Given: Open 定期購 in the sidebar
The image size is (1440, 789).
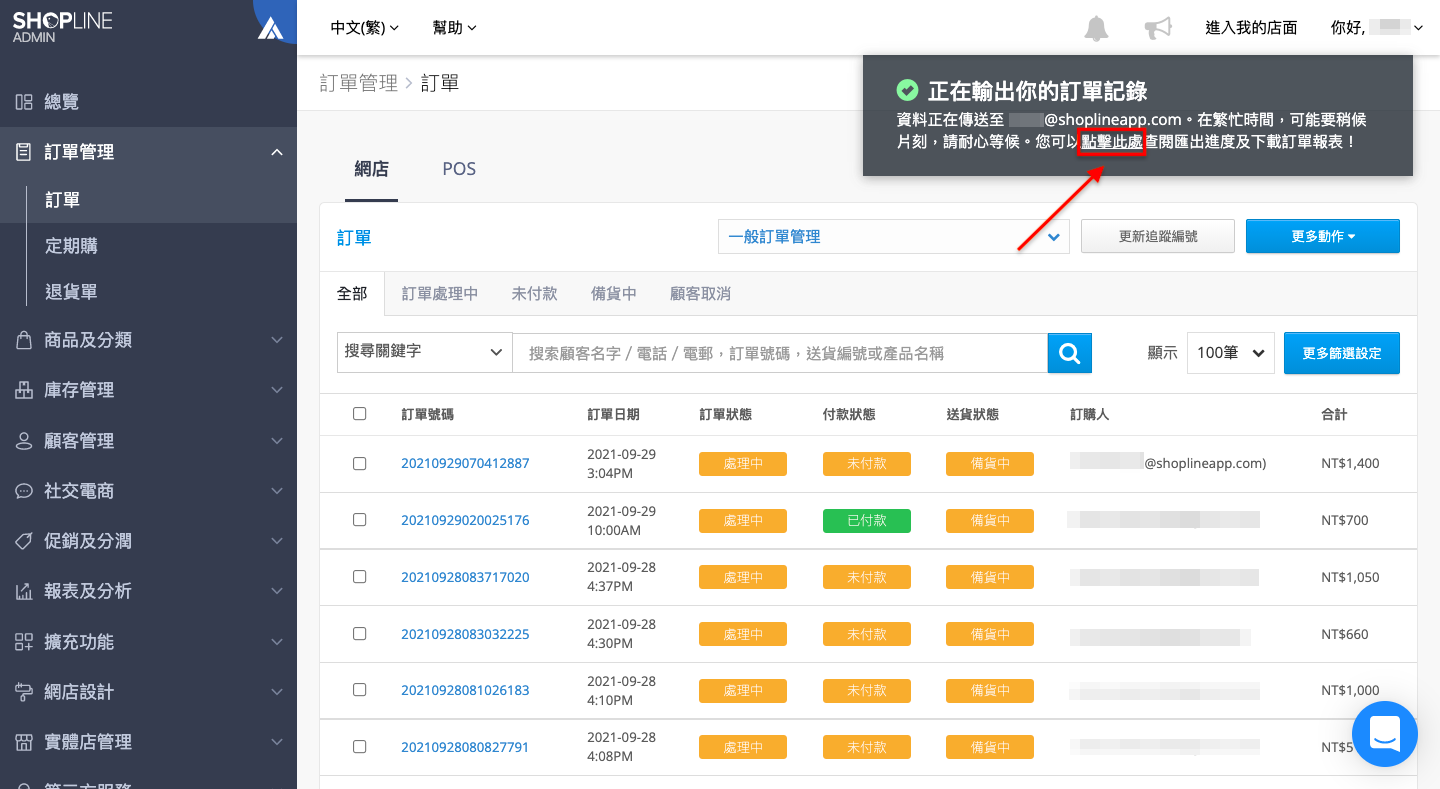Looking at the screenshot, I should point(72,246).
